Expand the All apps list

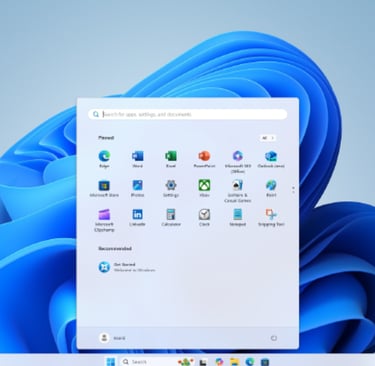point(268,138)
